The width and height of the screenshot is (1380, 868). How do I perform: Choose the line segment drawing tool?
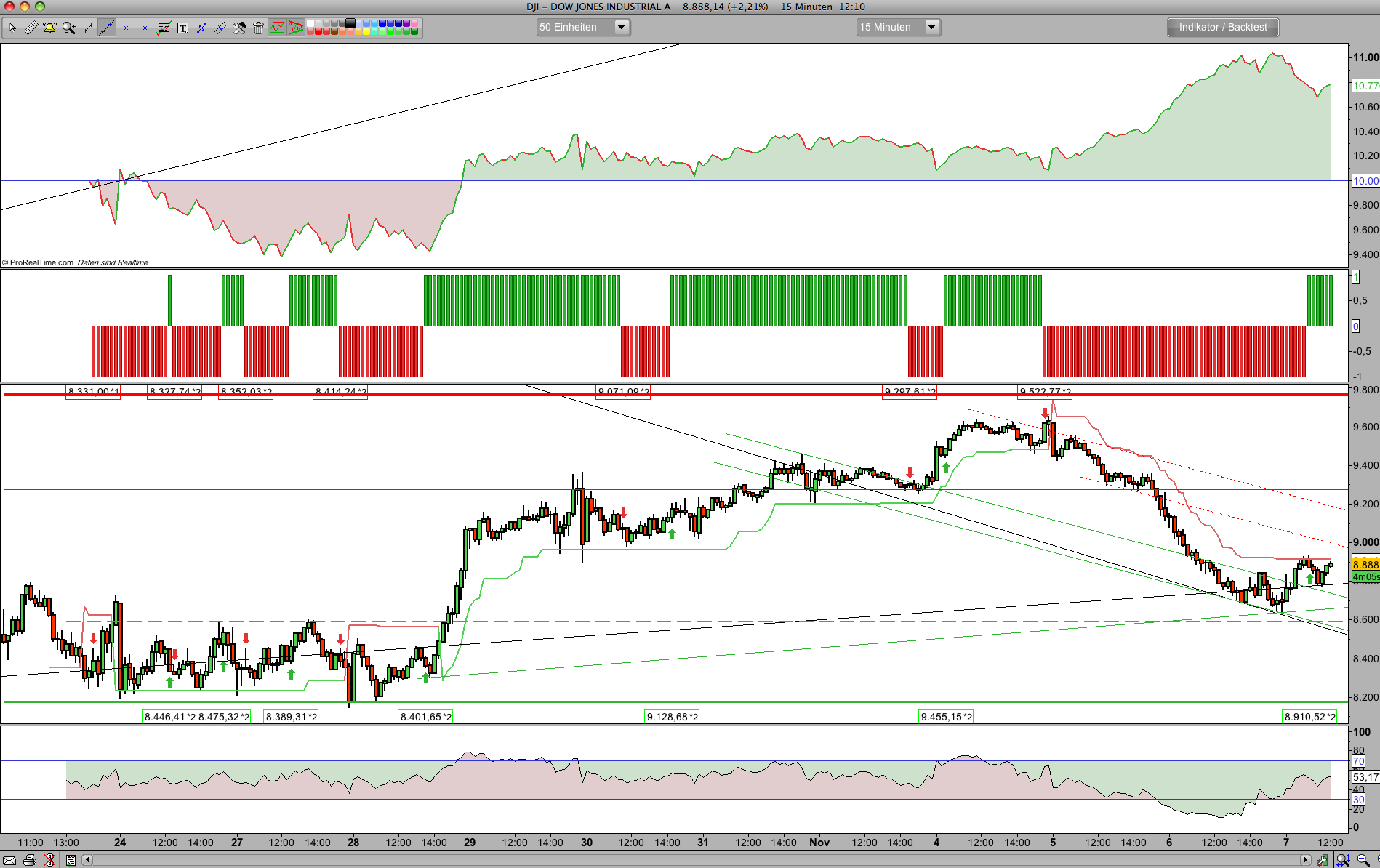click(88, 28)
